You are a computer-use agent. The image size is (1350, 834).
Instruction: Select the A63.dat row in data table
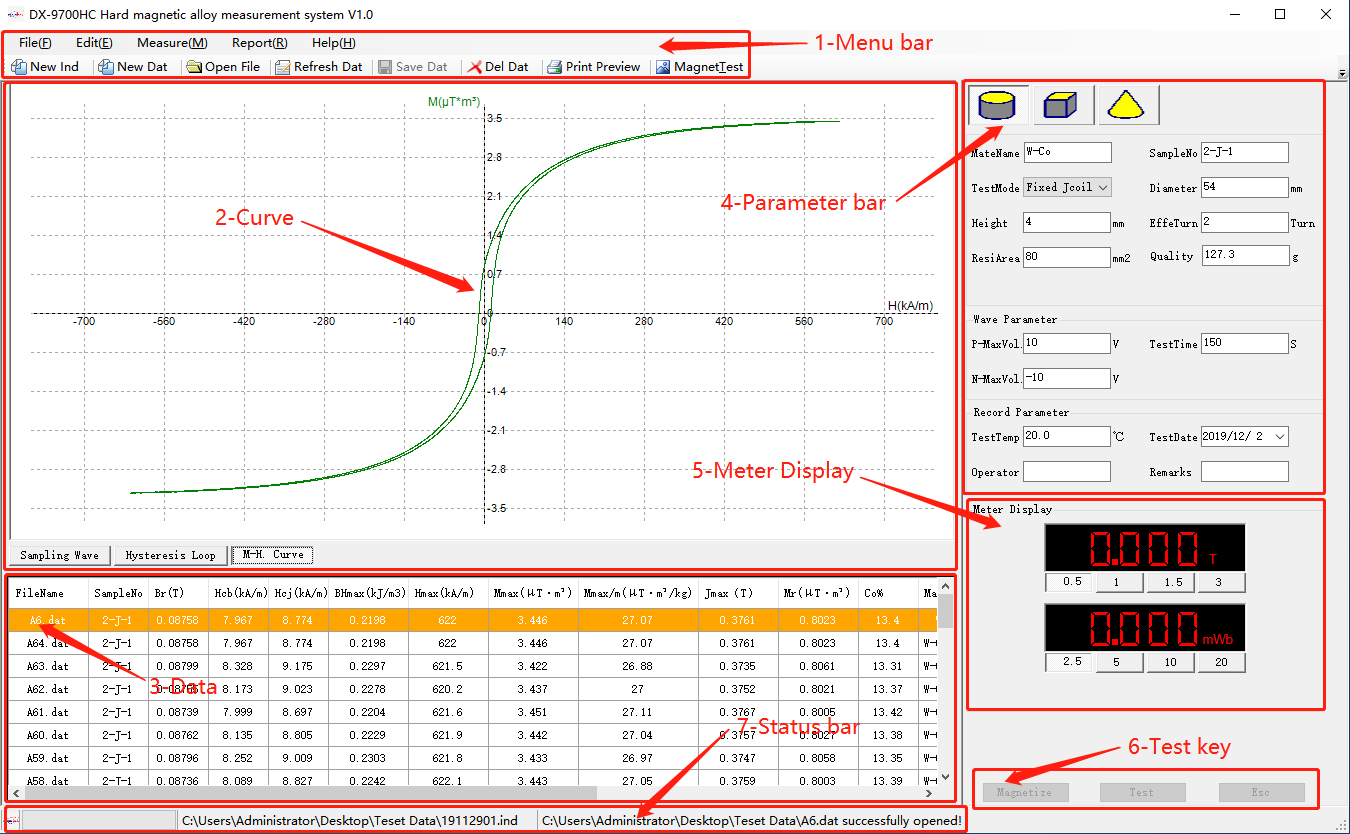tap(473, 666)
